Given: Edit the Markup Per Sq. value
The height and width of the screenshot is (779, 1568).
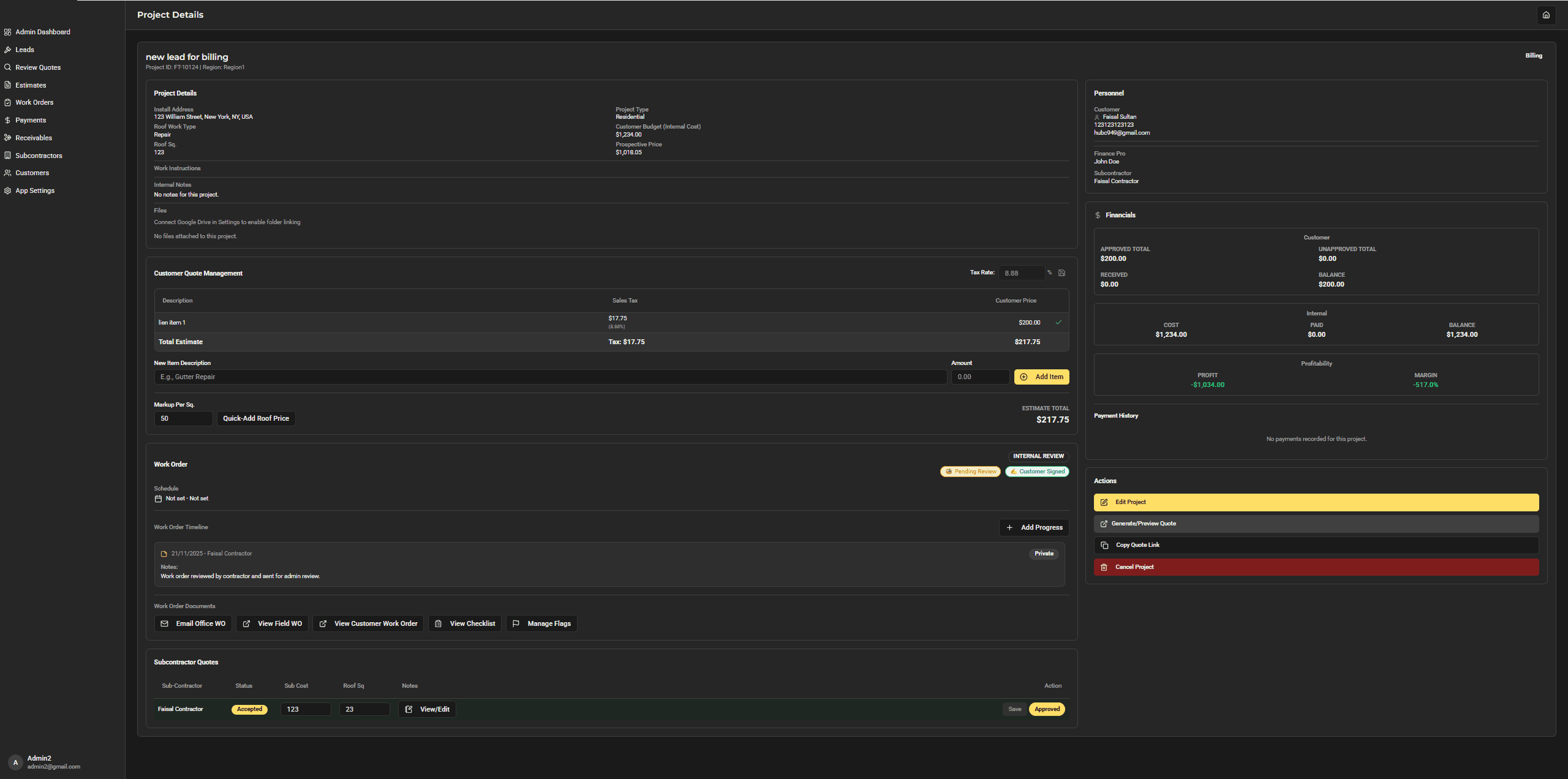Looking at the screenshot, I should click(183, 418).
